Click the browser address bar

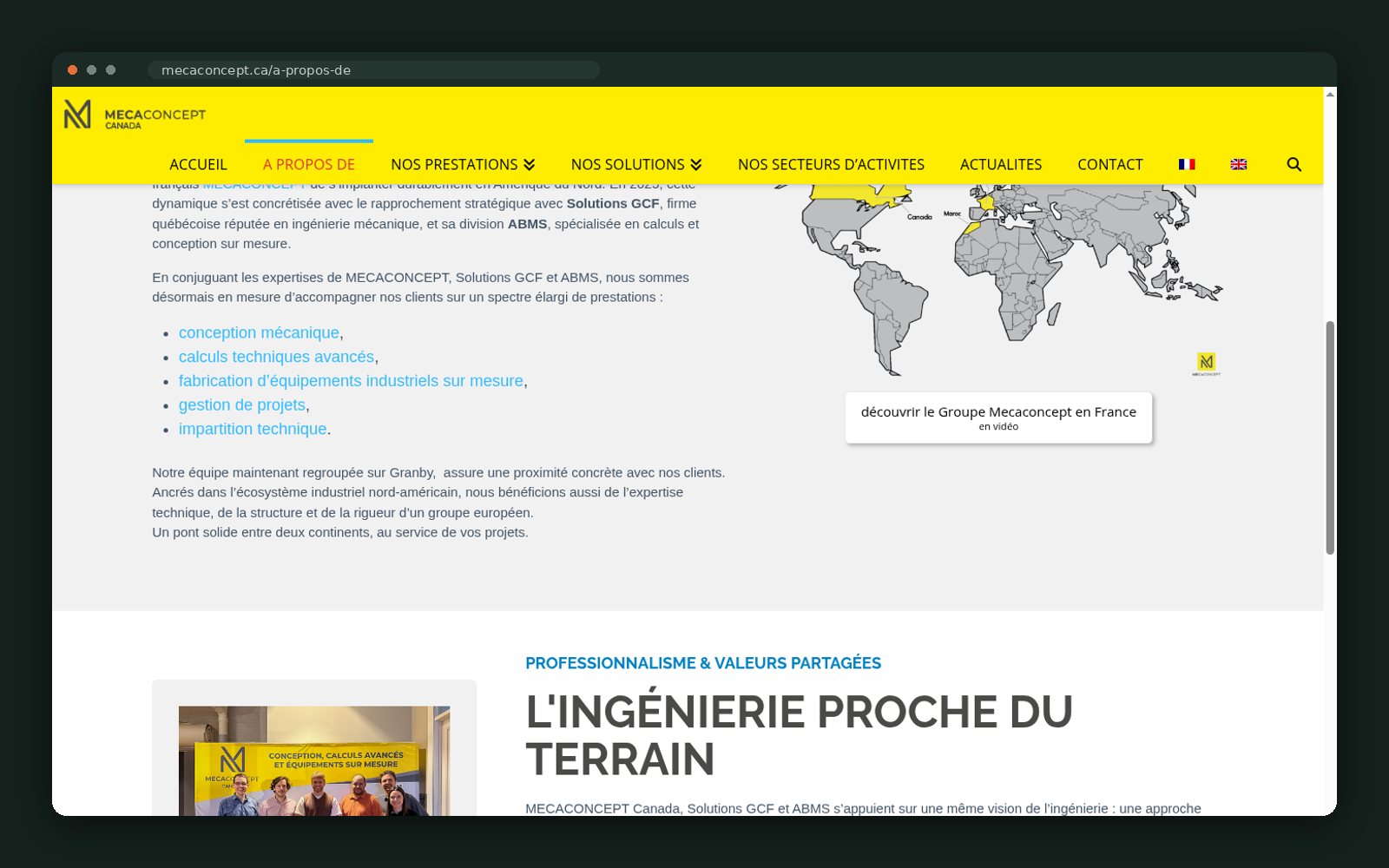click(373, 69)
